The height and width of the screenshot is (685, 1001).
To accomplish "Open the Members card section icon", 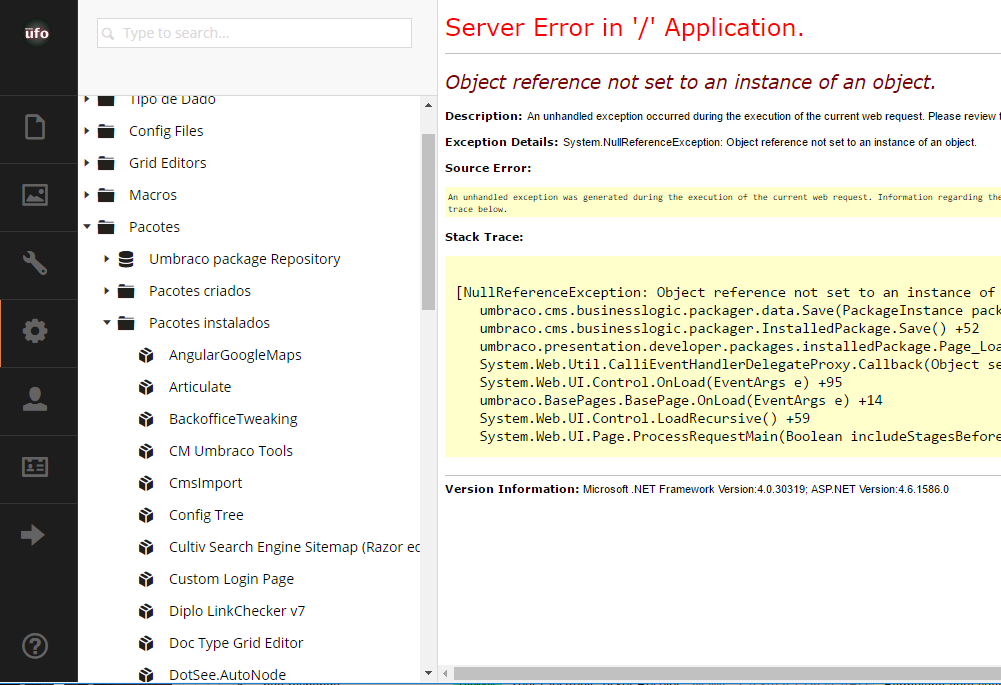I will coord(35,467).
